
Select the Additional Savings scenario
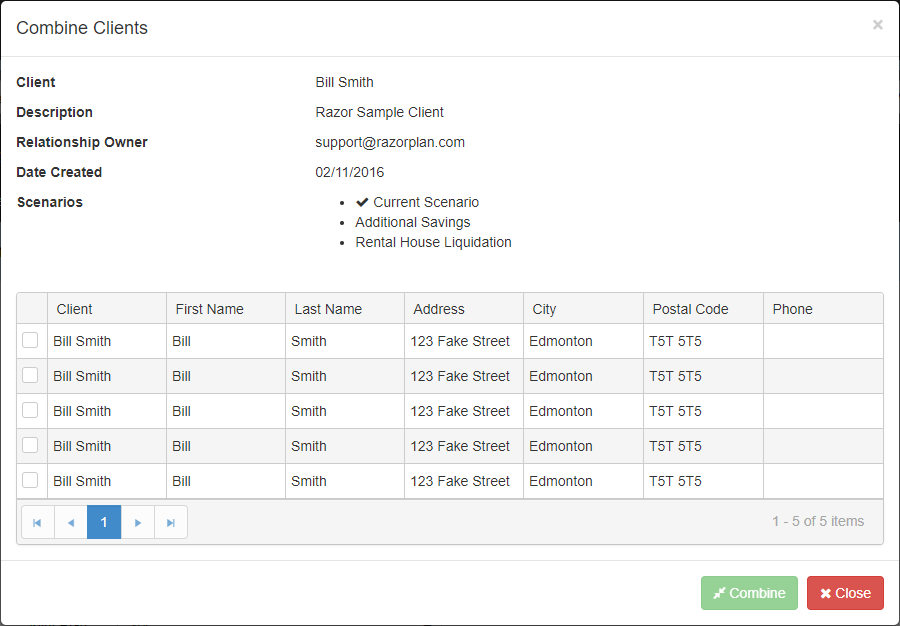(412, 222)
